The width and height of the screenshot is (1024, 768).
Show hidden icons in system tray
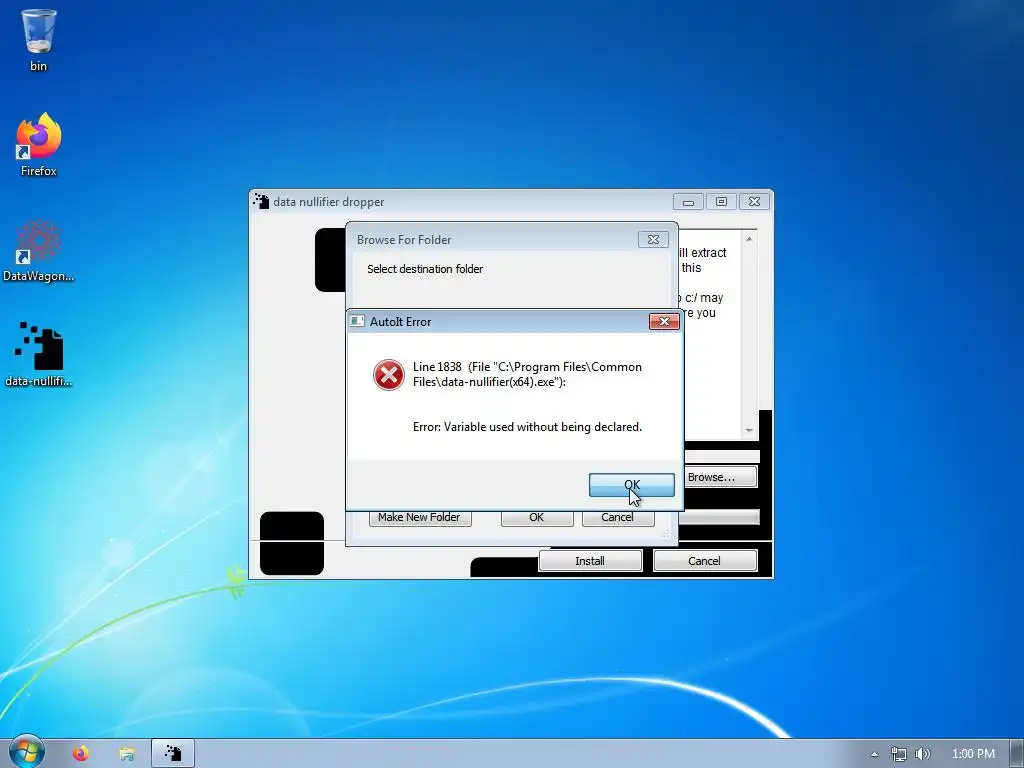874,754
